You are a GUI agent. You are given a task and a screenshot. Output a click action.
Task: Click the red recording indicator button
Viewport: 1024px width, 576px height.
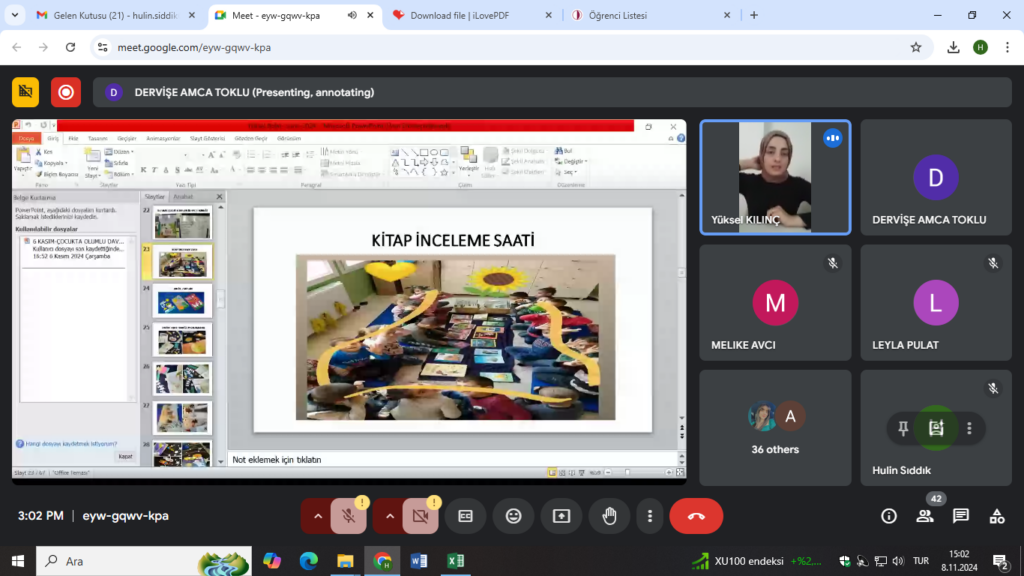pos(66,92)
